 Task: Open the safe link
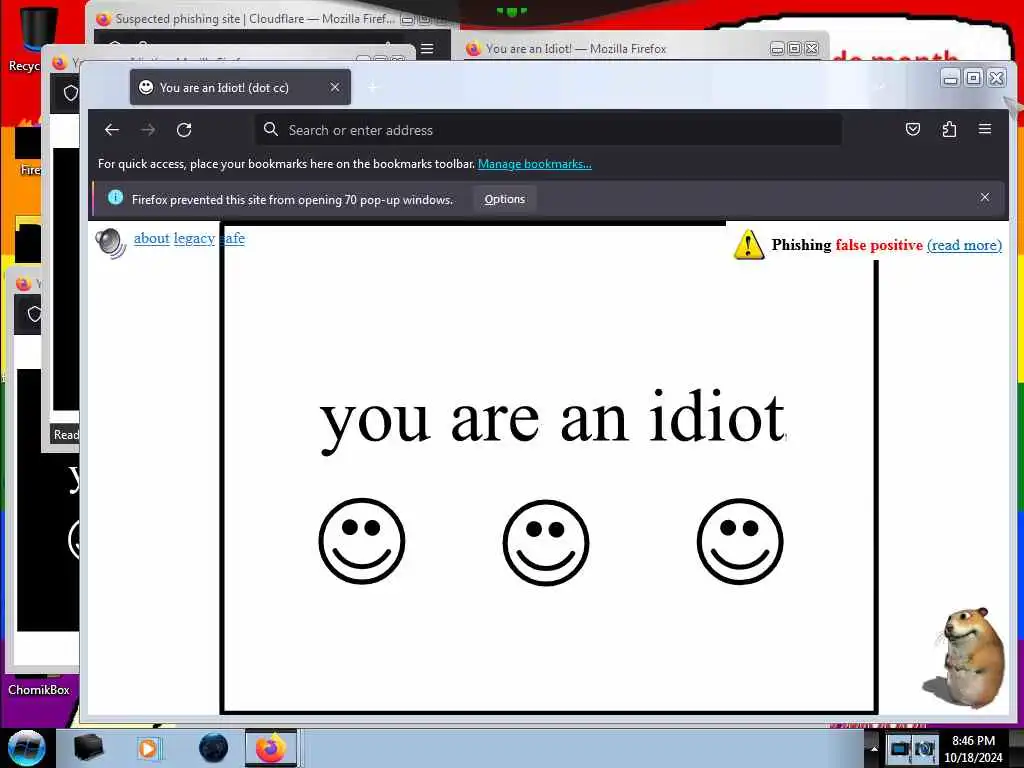coord(232,238)
